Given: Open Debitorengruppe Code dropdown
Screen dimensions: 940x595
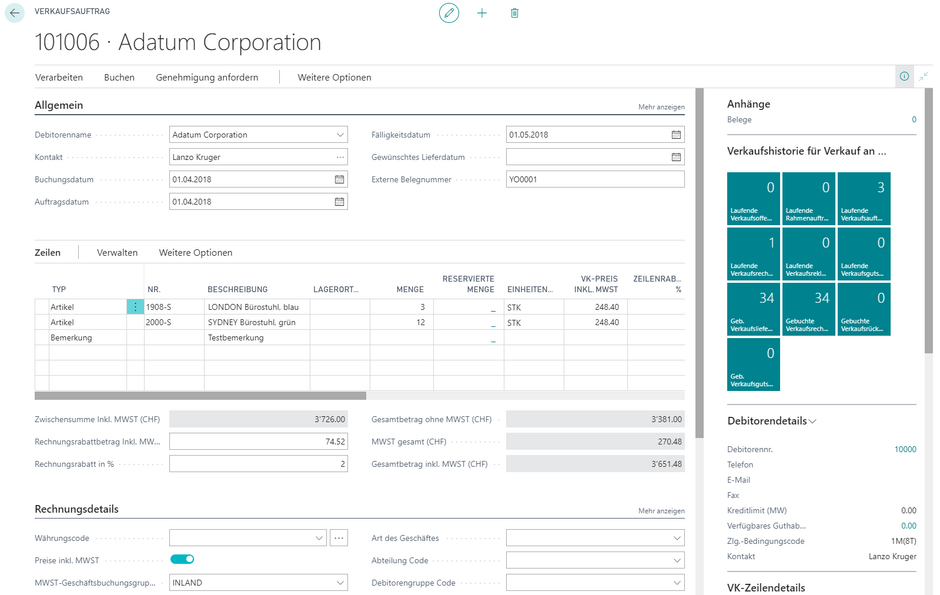Looking at the screenshot, I should 677,582.
